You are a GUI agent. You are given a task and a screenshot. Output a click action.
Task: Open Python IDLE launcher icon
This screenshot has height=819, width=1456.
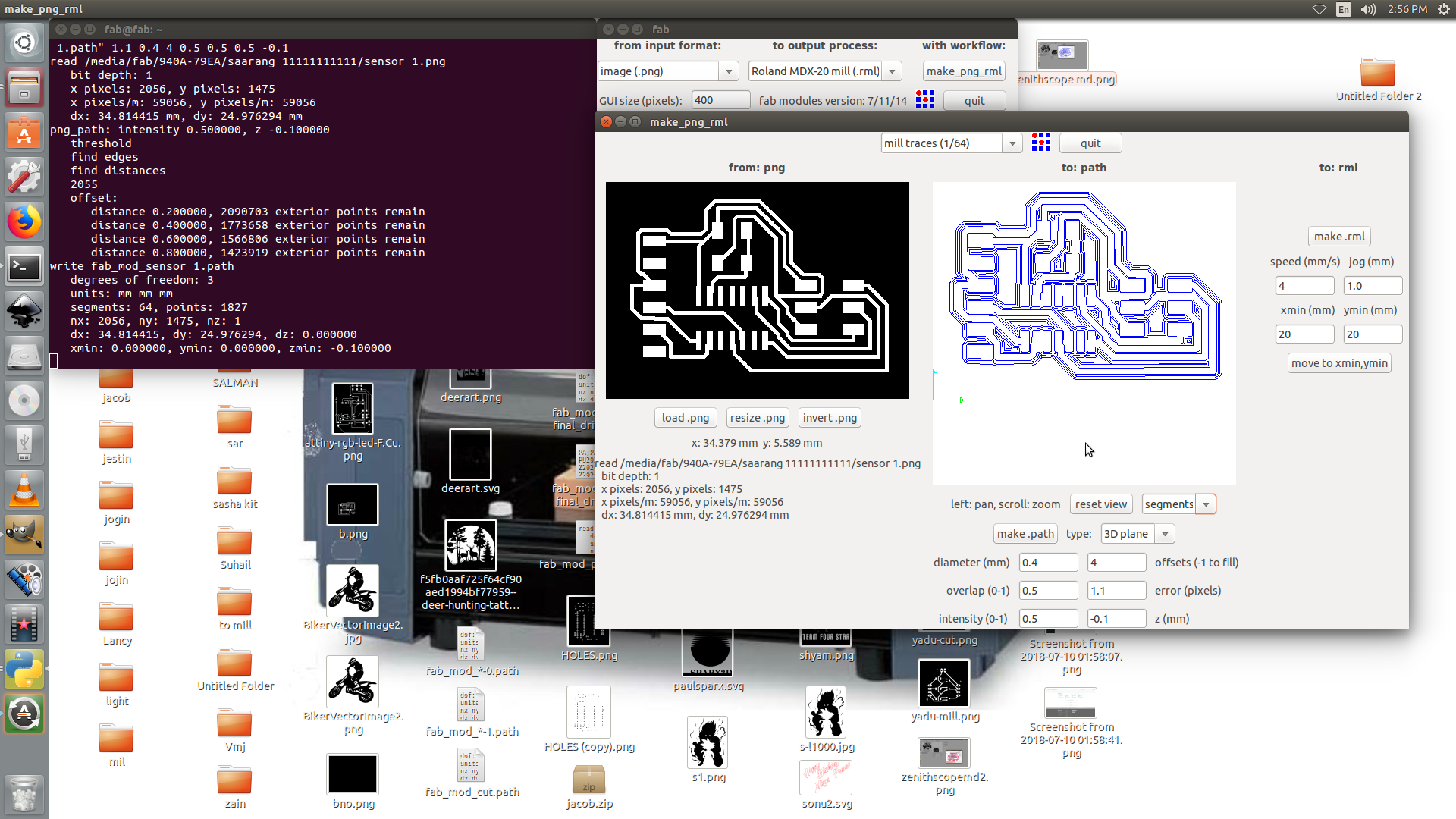tap(24, 669)
